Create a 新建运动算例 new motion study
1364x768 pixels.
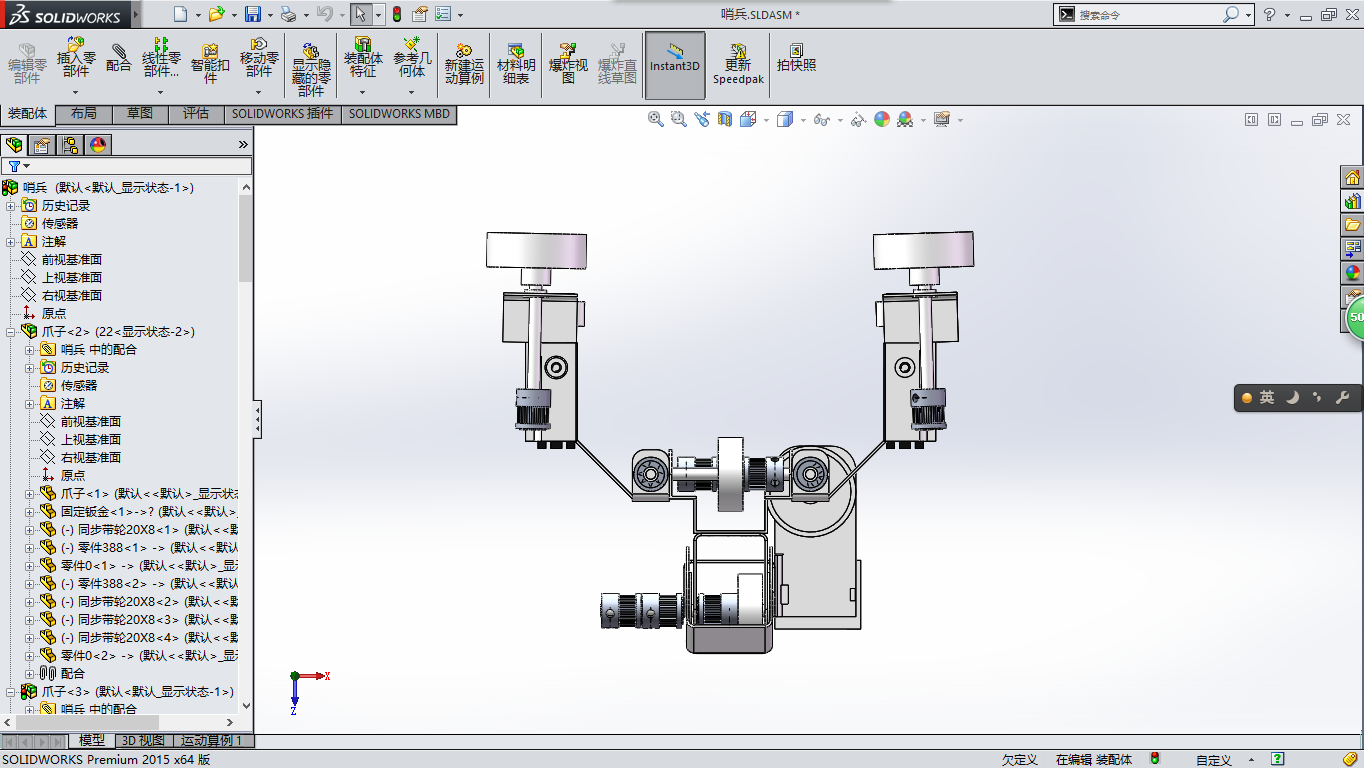[464, 64]
